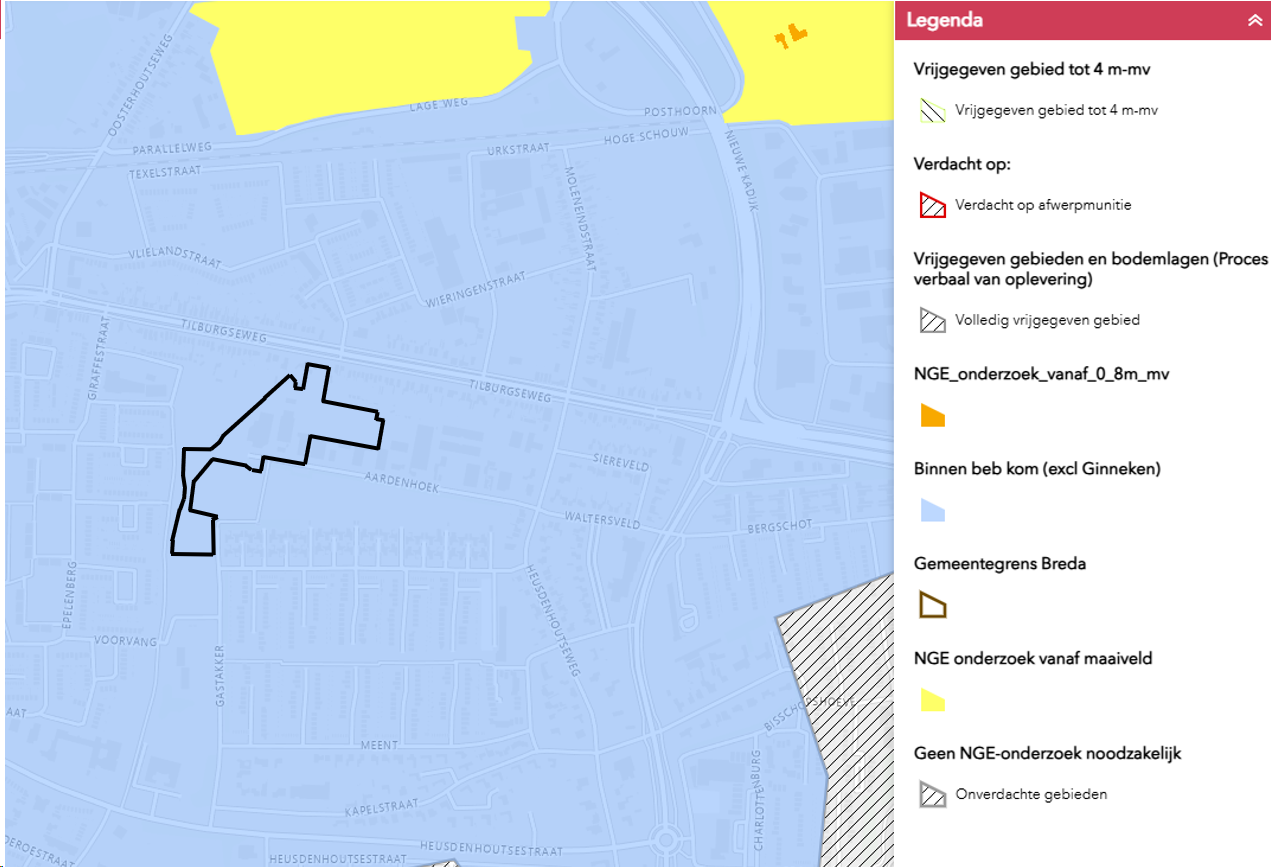Select the 'Verdacht op afwerpmunitie' legend label
This screenshot has height=867, width=1271.
[x=1043, y=205]
